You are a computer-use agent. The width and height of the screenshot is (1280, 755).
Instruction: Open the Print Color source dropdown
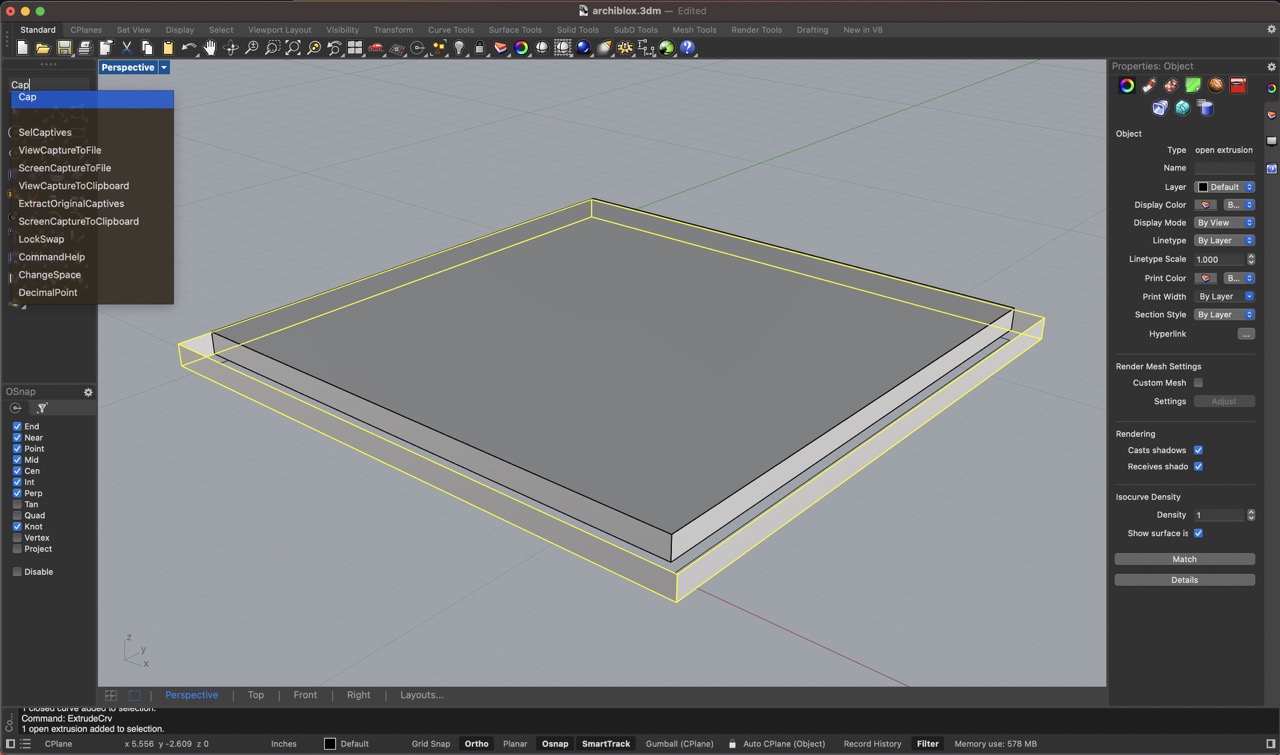click(1239, 278)
